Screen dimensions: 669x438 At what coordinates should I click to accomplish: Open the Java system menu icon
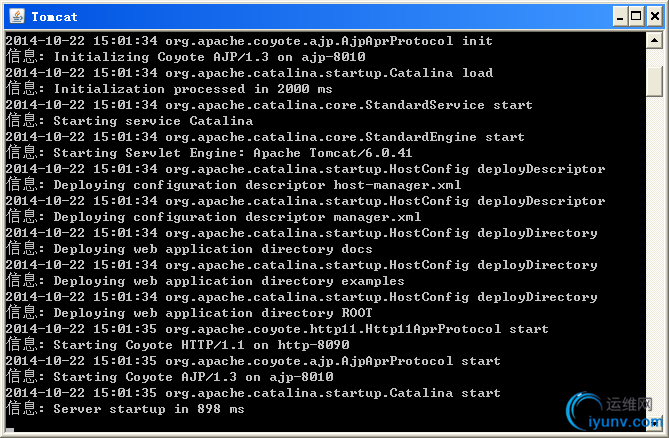[17, 16]
